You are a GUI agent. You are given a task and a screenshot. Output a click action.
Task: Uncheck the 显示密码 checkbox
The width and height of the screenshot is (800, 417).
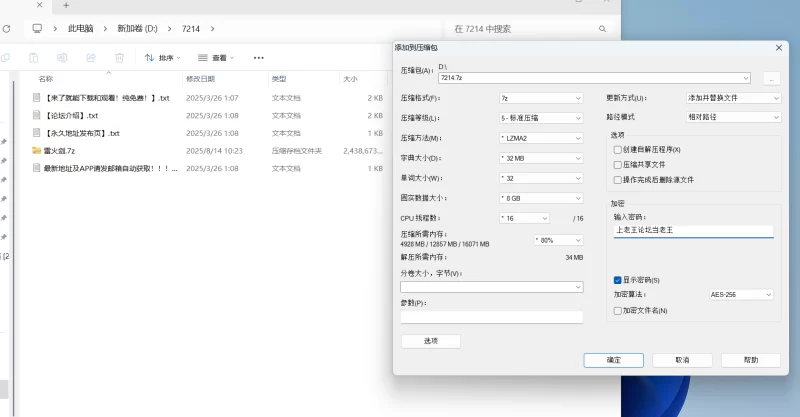[617, 280]
